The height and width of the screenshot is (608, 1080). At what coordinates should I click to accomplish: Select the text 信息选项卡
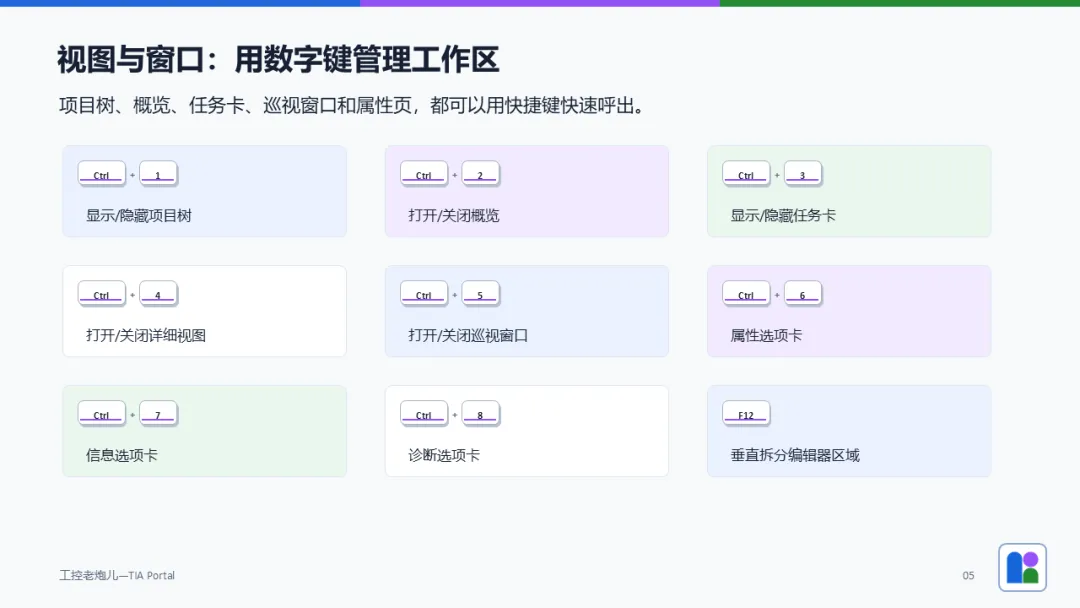(x=121, y=455)
